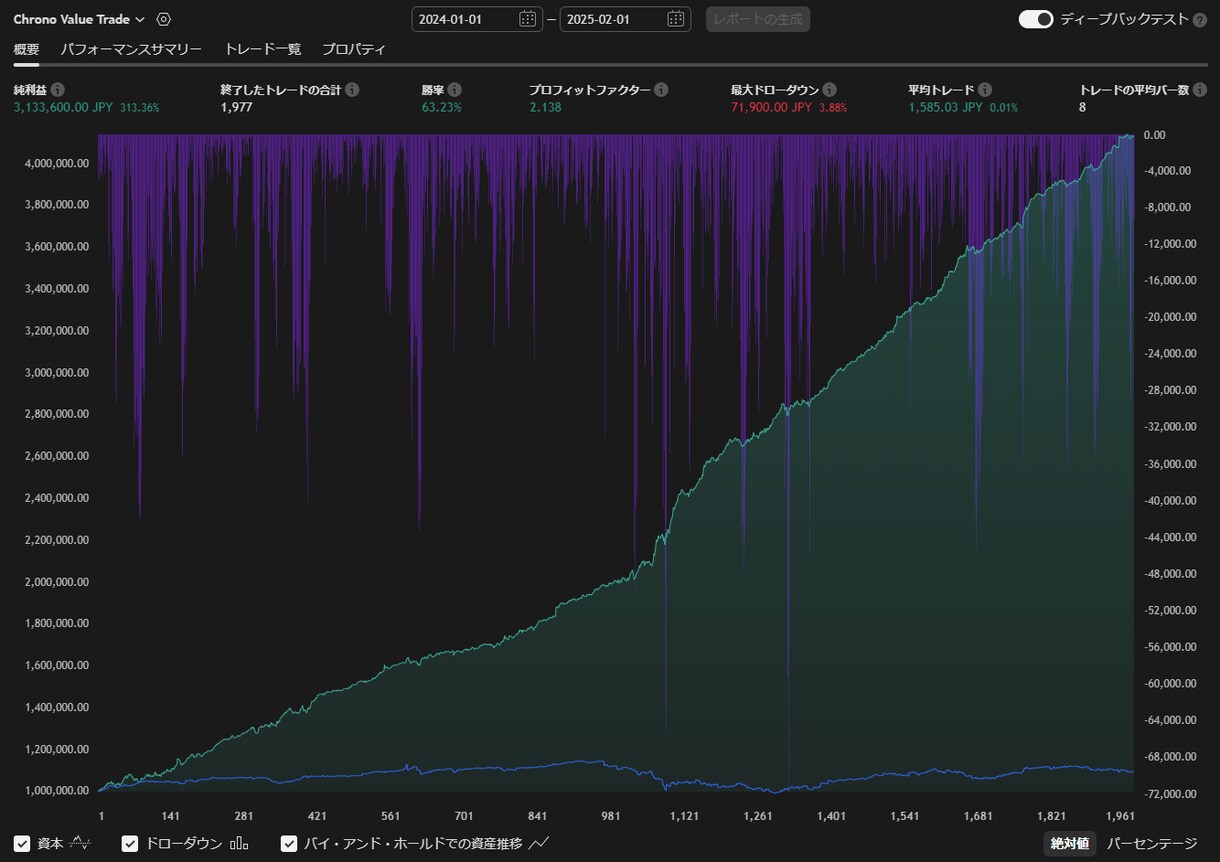The height and width of the screenshot is (862, 1220).
Task: Show info icon beside プロフィットファクター
Action: 662,90
